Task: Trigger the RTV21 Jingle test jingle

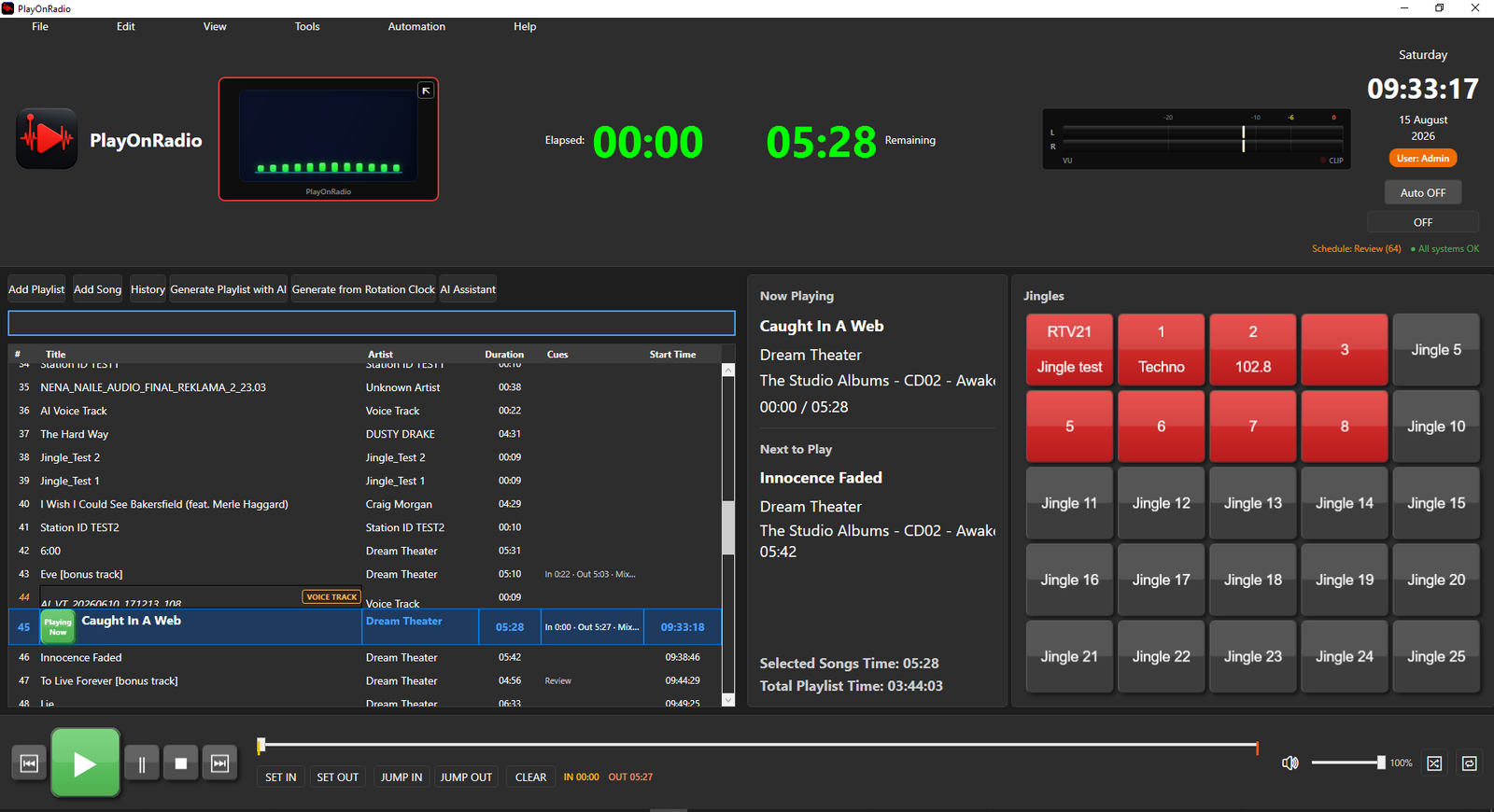Action: pyautogui.click(x=1069, y=350)
